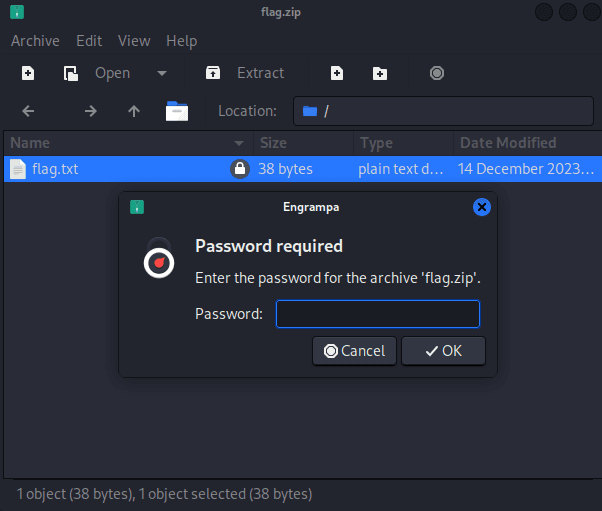Click the status bar object count text
The width and height of the screenshot is (602, 511).
pos(164,494)
